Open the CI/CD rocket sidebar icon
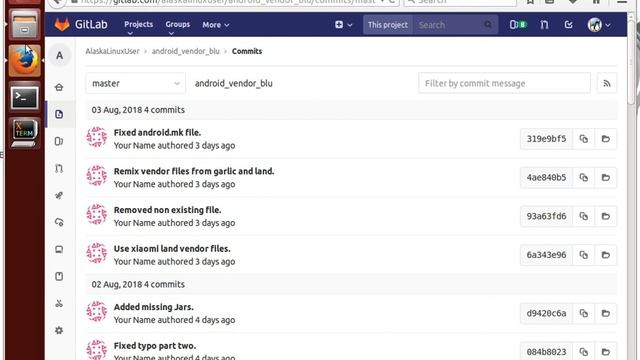This screenshot has width=640, height=360. [59, 195]
